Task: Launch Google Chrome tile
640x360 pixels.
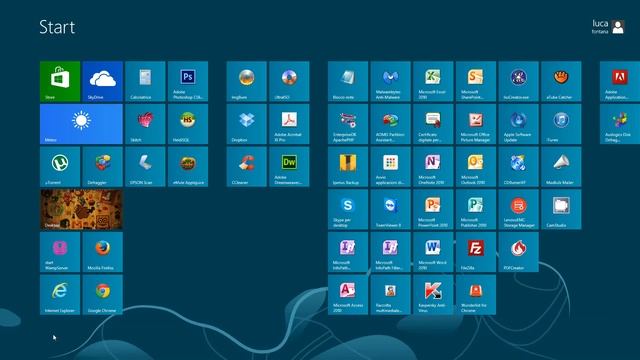Action: [x=102, y=294]
